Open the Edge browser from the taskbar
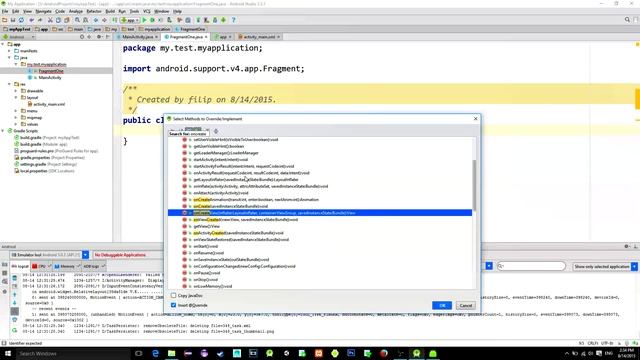Screen dimensions: 640x360 click(x=156, y=353)
